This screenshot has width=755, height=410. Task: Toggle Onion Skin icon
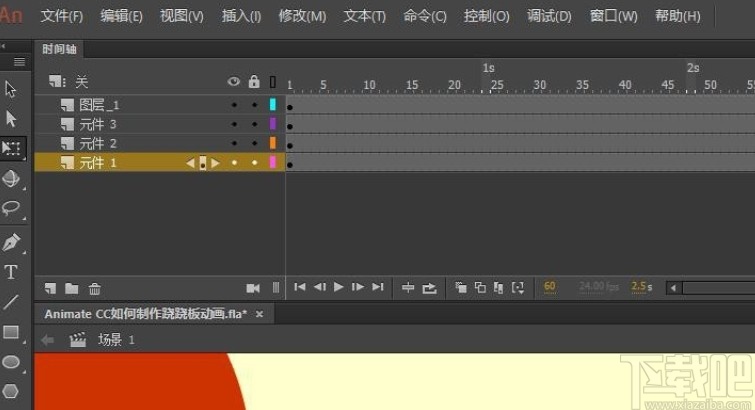tap(461, 288)
